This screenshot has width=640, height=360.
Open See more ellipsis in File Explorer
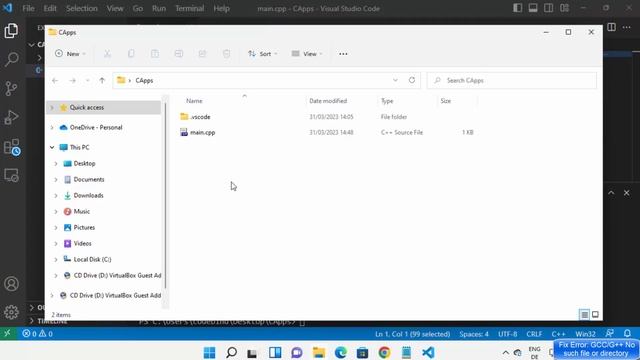tap(343, 54)
